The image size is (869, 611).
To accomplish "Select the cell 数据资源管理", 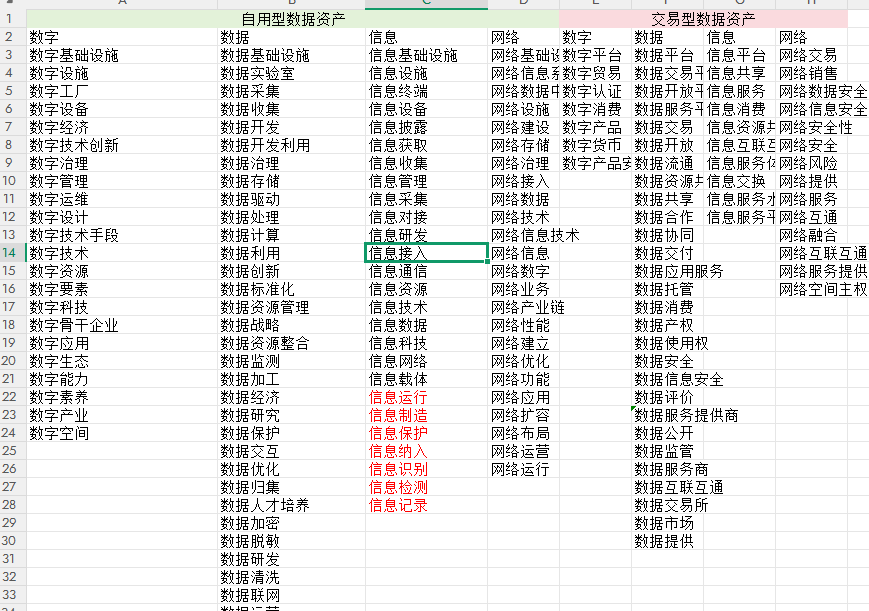I will click(x=292, y=307).
